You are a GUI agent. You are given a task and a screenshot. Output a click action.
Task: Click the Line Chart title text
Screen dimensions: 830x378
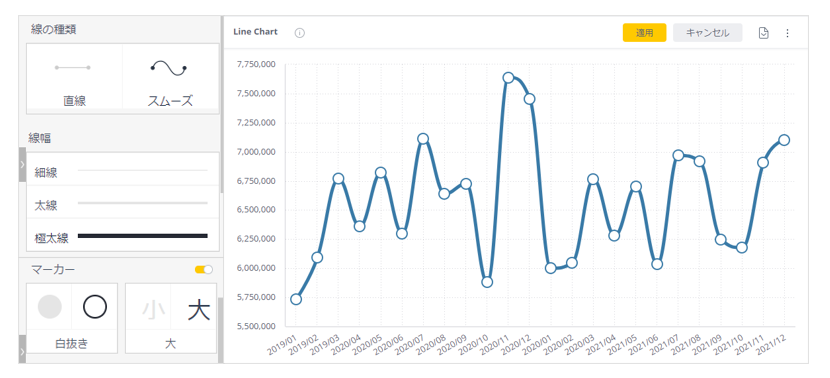click(x=255, y=32)
